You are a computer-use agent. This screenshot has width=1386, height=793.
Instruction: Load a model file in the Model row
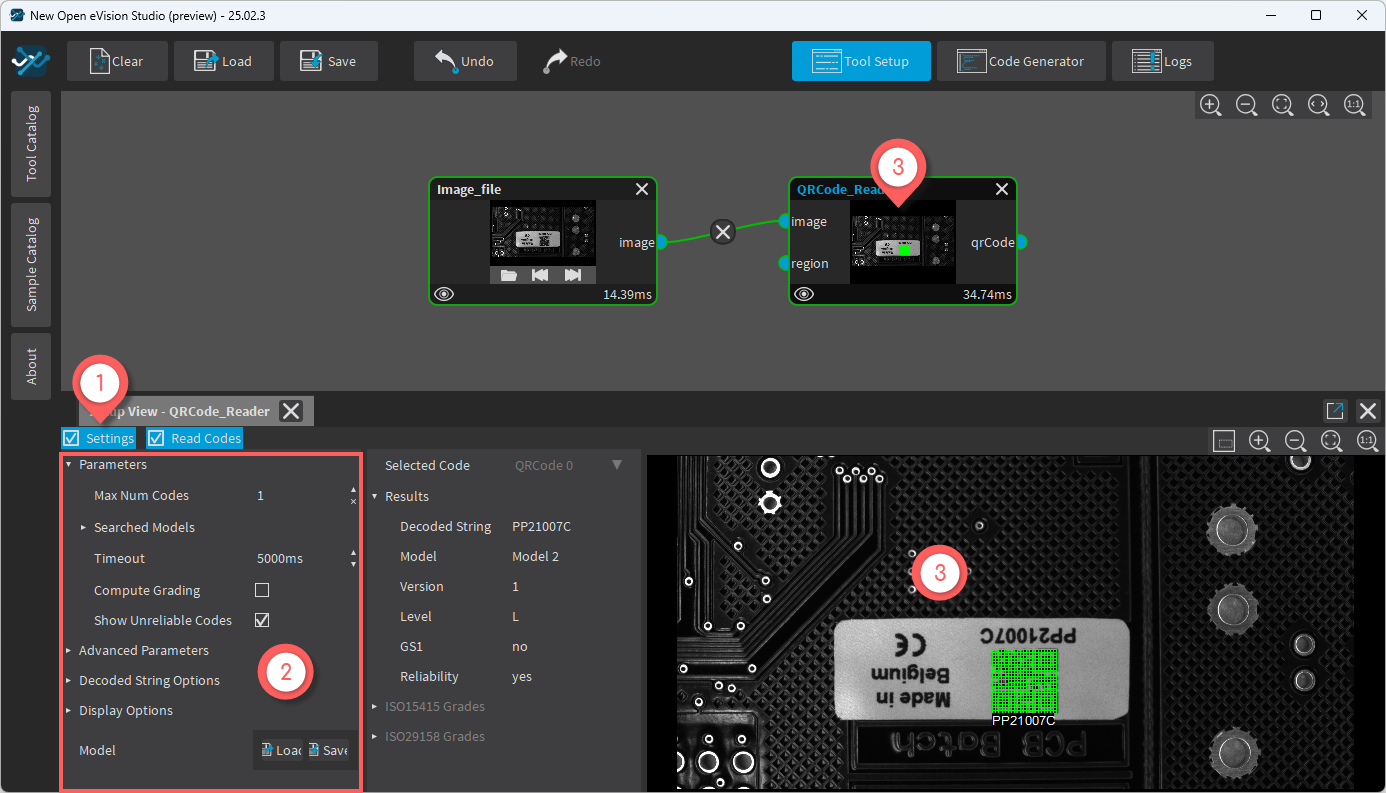click(280, 750)
